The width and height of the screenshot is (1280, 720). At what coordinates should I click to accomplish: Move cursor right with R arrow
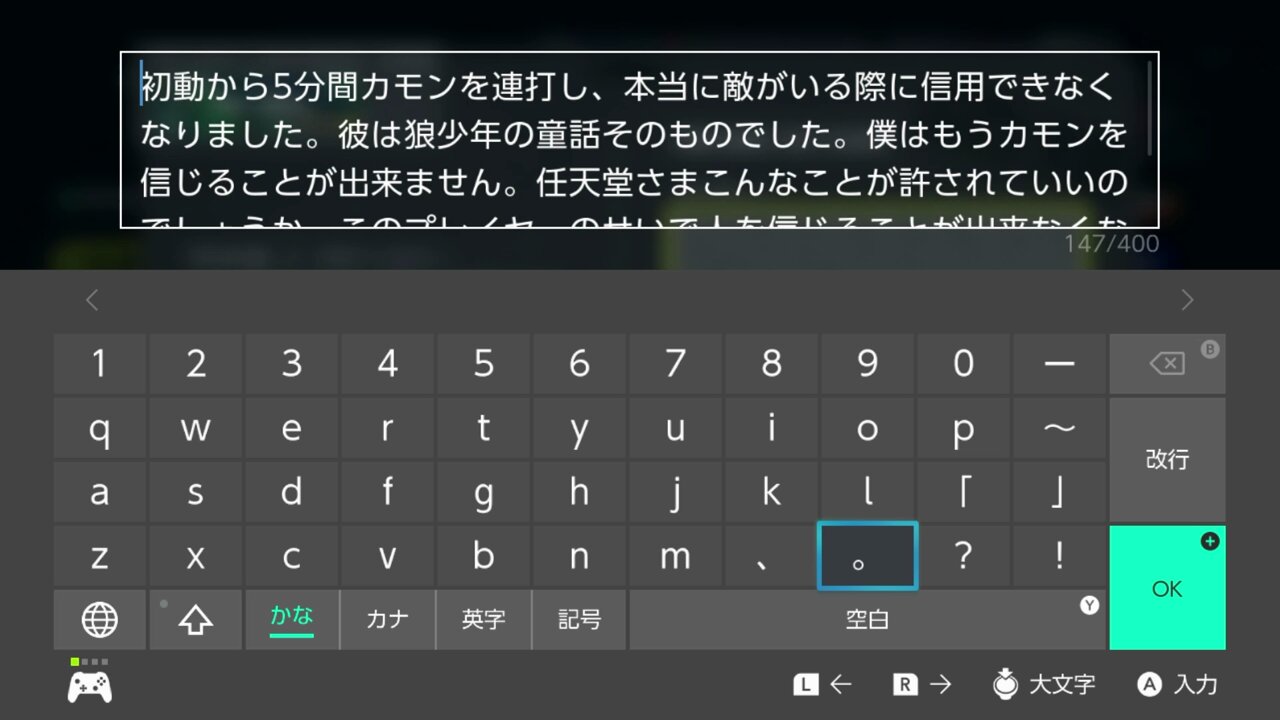[x=922, y=685]
